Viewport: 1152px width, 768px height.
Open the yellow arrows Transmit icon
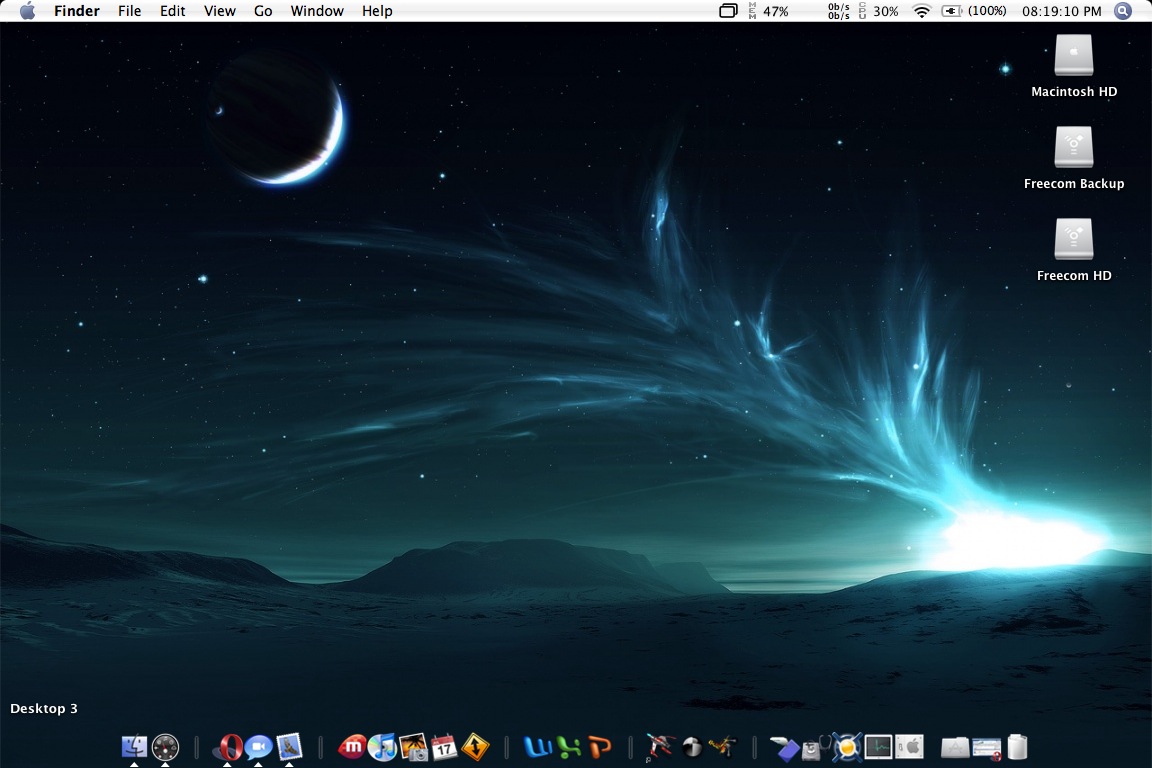coord(475,747)
